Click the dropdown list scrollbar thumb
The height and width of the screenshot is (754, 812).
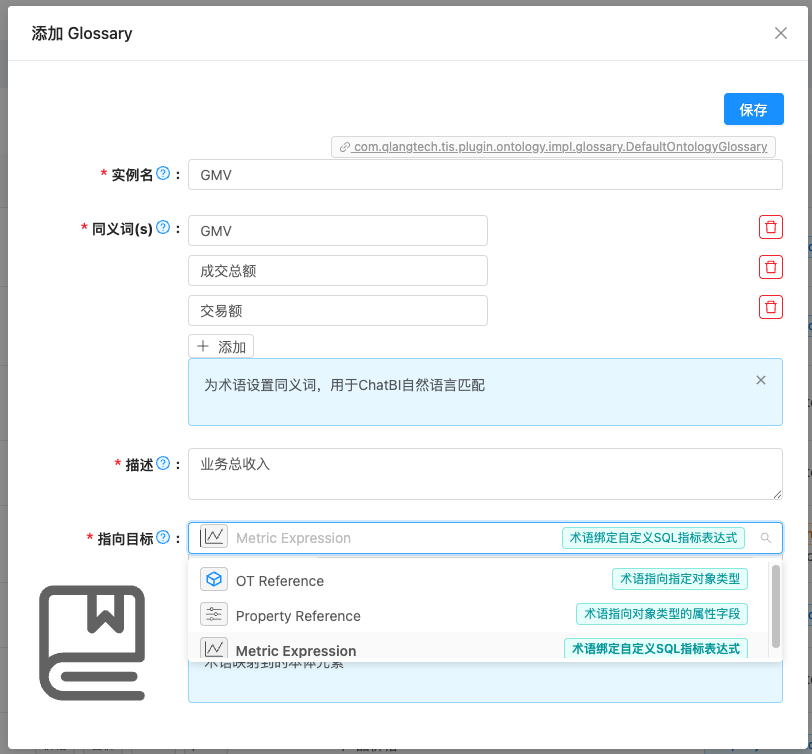[x=776, y=606]
